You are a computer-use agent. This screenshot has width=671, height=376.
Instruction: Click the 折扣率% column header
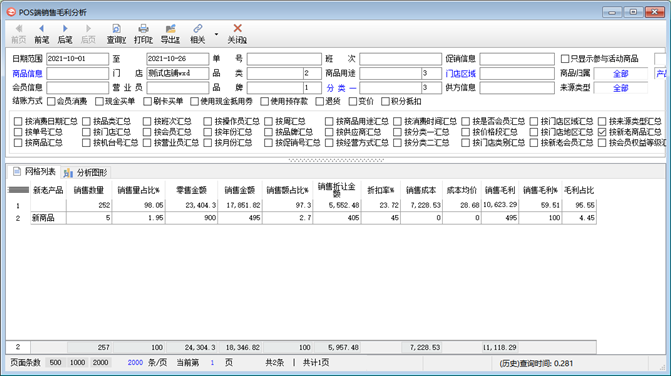click(380, 190)
